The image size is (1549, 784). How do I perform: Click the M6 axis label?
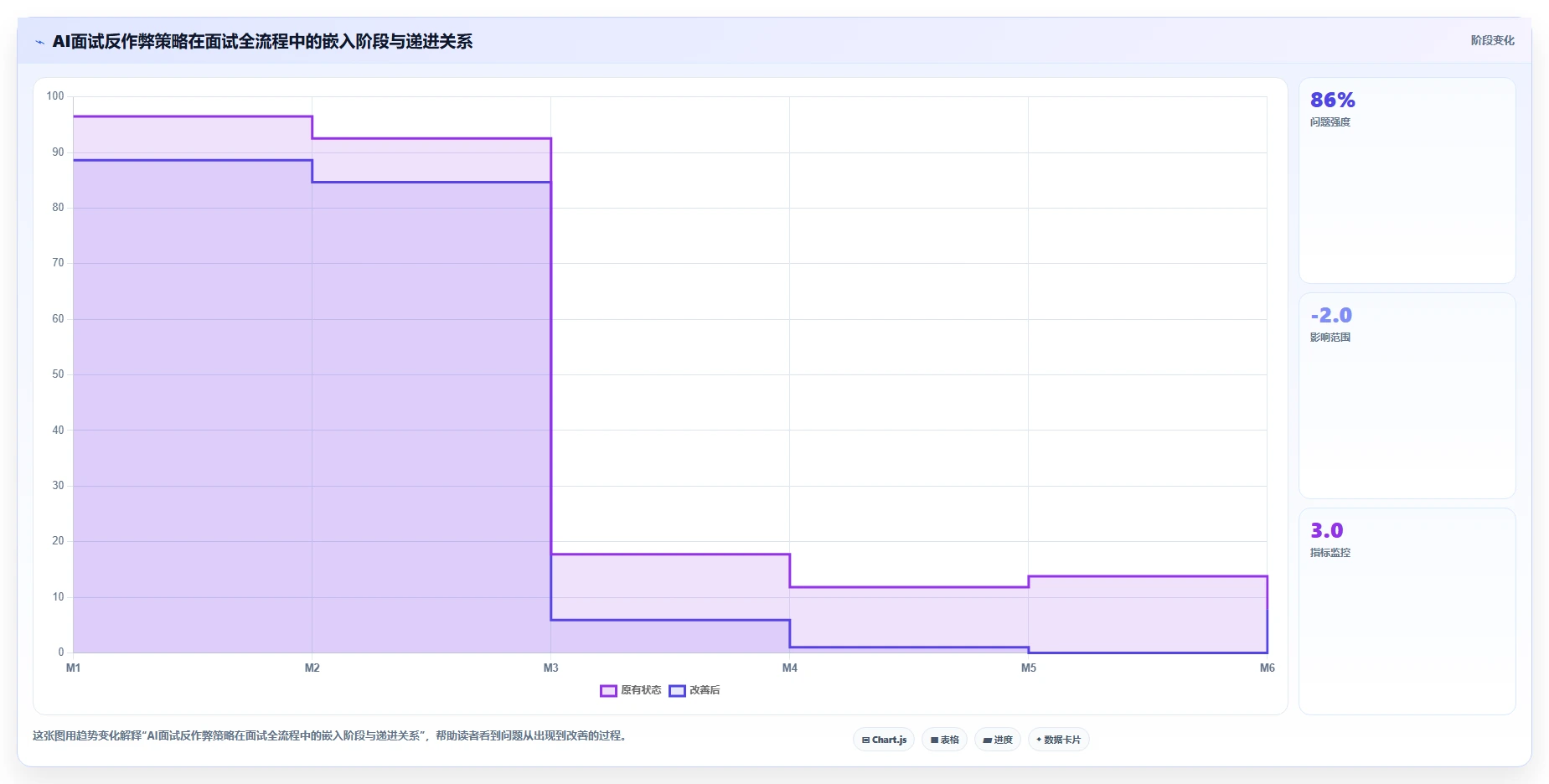tap(1267, 668)
